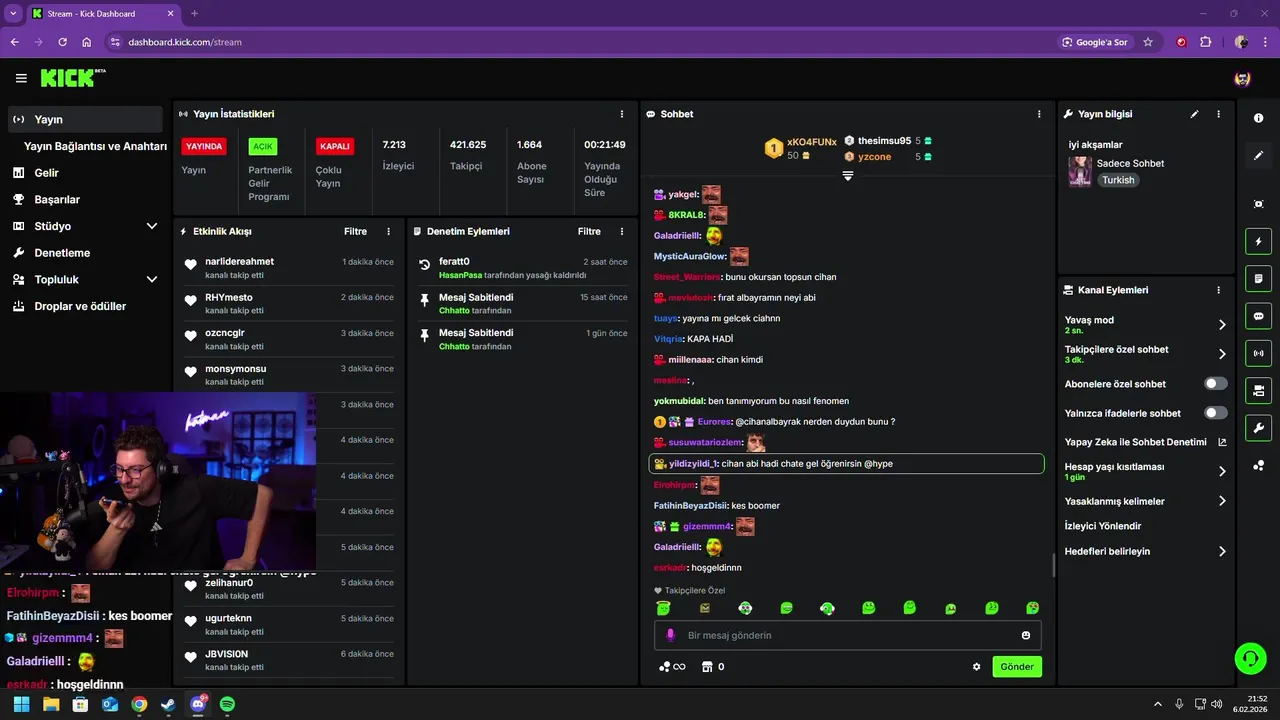The width and height of the screenshot is (1280, 720).
Task: Click the Sadece Sohbet category thumbnail
Action: click(x=1080, y=172)
